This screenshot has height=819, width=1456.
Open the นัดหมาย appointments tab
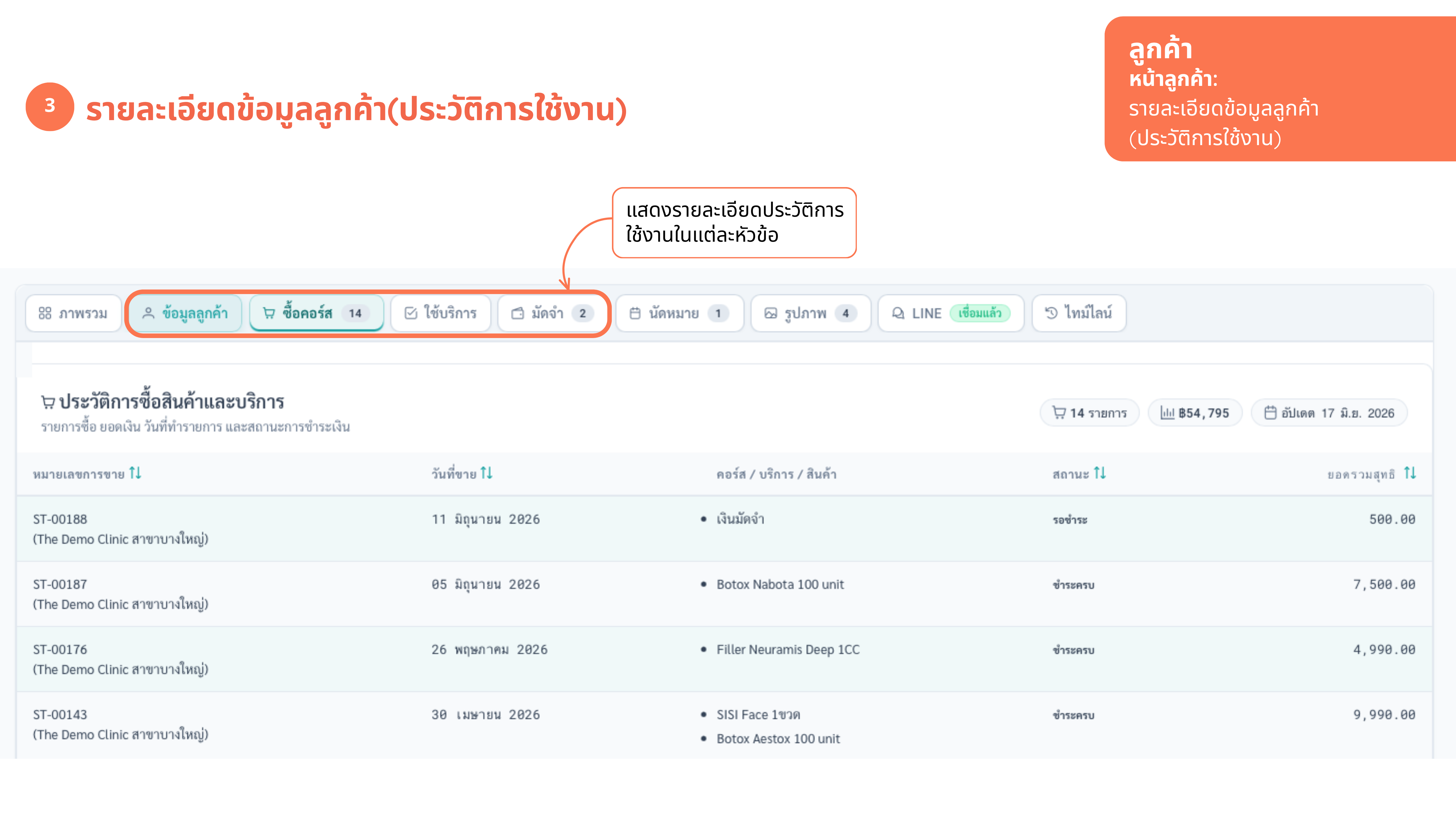click(679, 313)
